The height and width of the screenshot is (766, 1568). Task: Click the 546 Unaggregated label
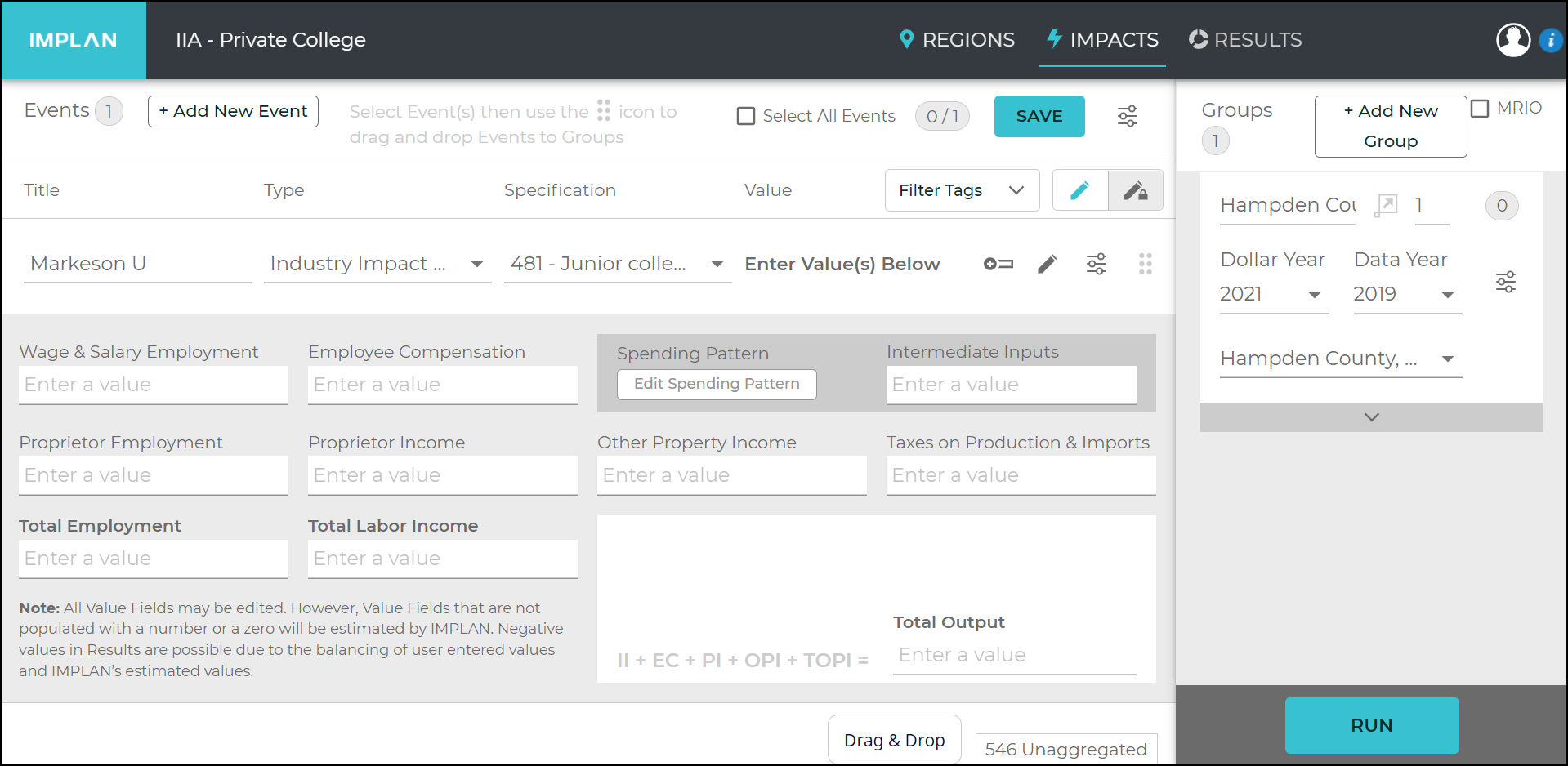1066,749
